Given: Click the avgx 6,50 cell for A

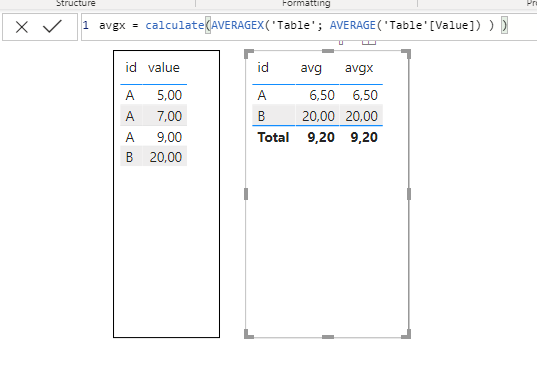Looking at the screenshot, I should coord(365,95).
